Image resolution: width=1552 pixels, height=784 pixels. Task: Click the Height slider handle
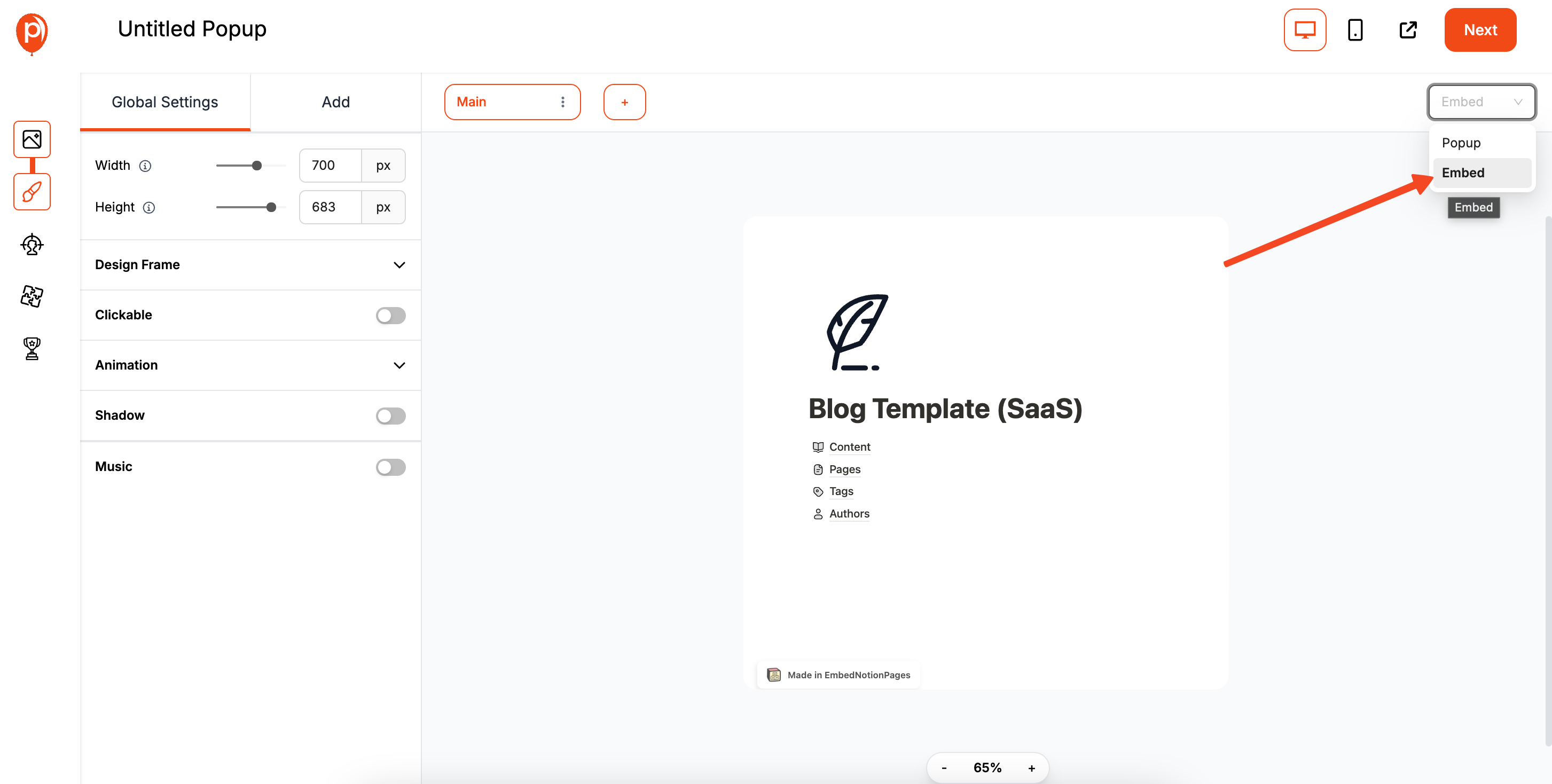pyautogui.click(x=271, y=207)
